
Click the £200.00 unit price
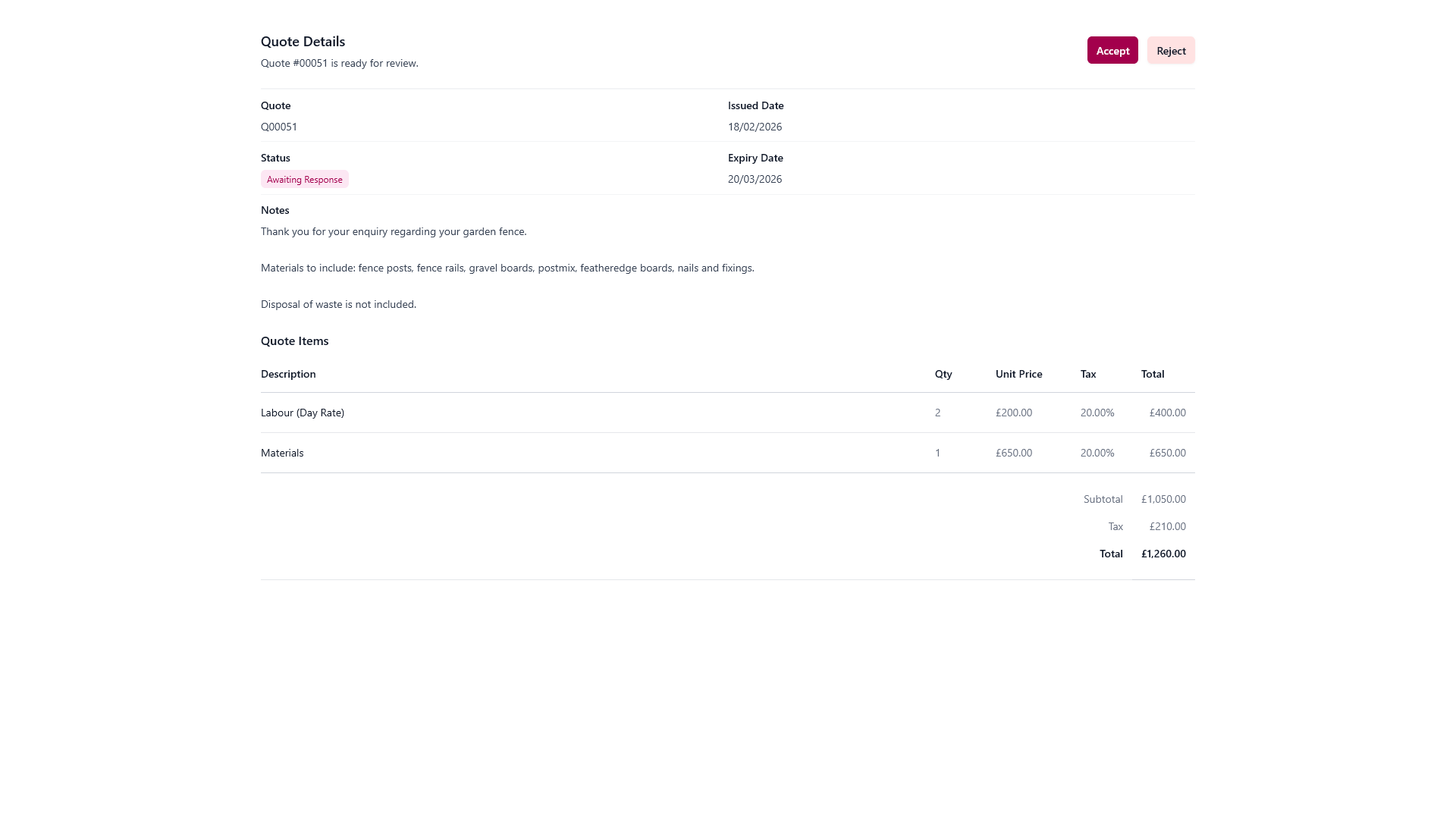[1013, 413]
